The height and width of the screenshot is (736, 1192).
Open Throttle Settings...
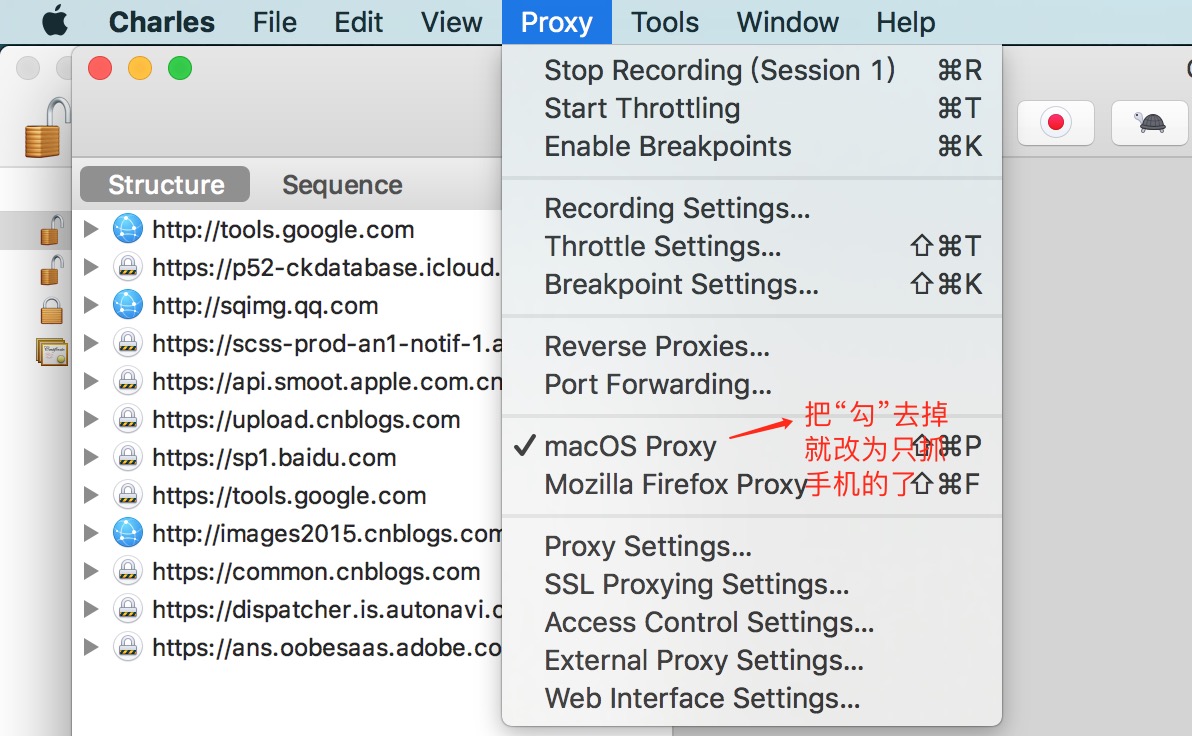pos(752,246)
